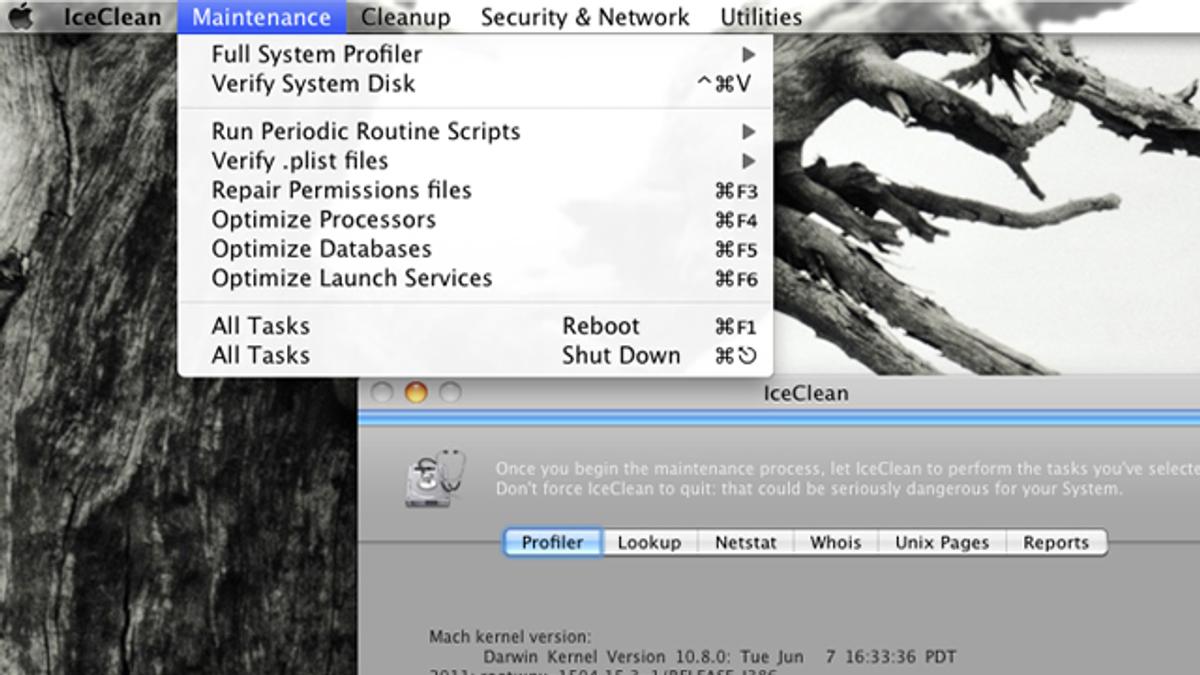
Task: Click the IceClean disk stethoscope icon
Action: coord(435,477)
